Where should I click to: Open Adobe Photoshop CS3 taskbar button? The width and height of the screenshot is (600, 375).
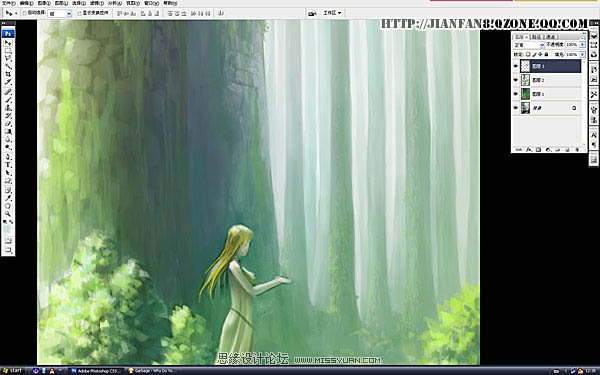pos(96,371)
